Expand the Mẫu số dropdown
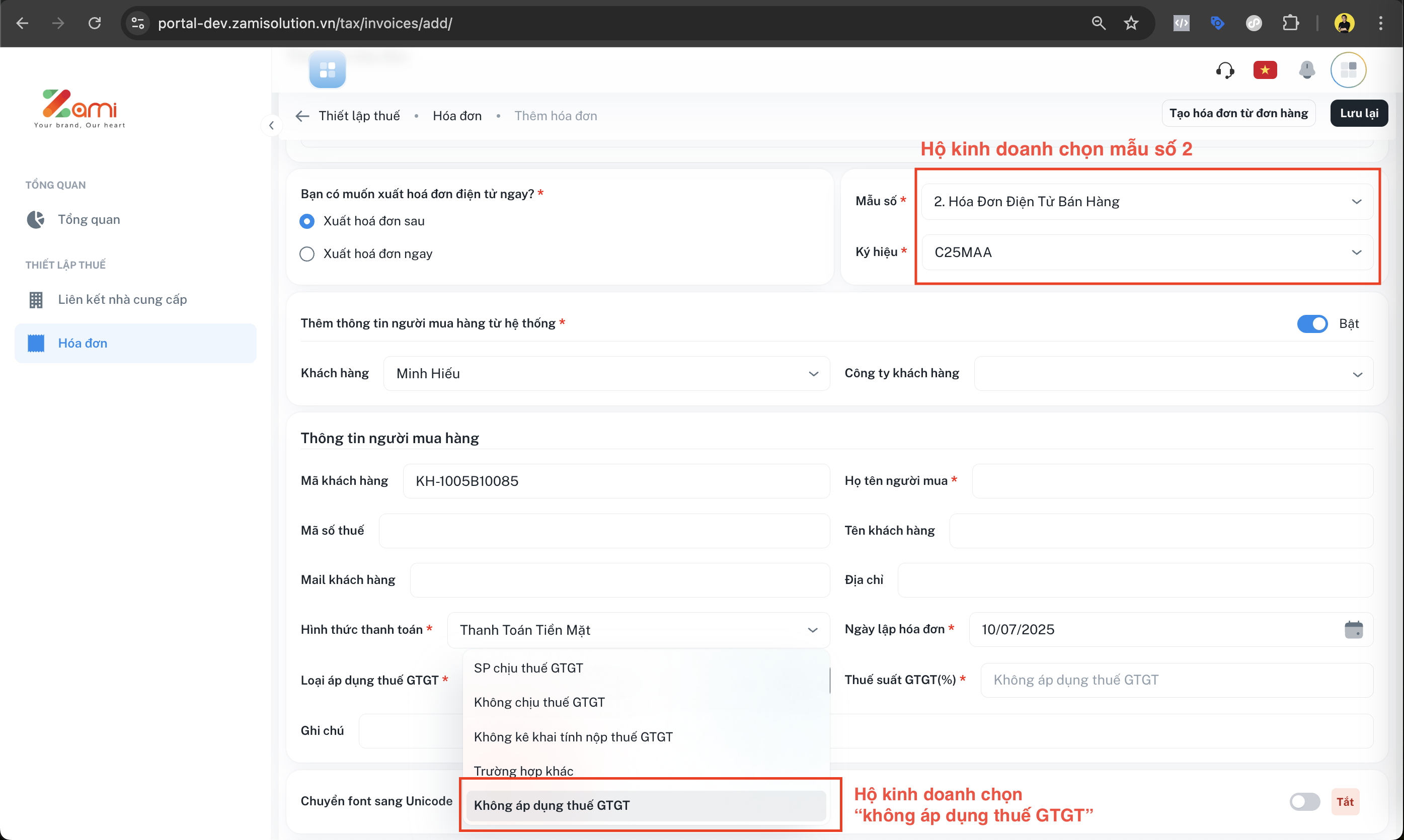Screen dimensions: 1404x840 click(x=1146, y=202)
